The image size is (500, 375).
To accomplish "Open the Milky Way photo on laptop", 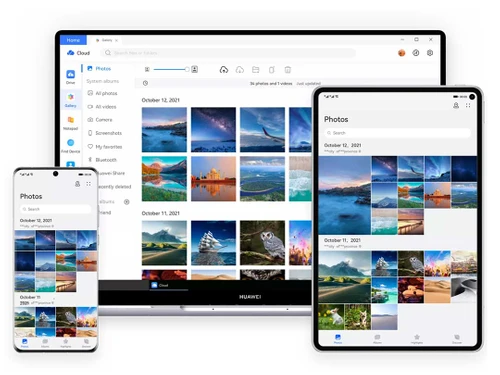I will pos(213,130).
